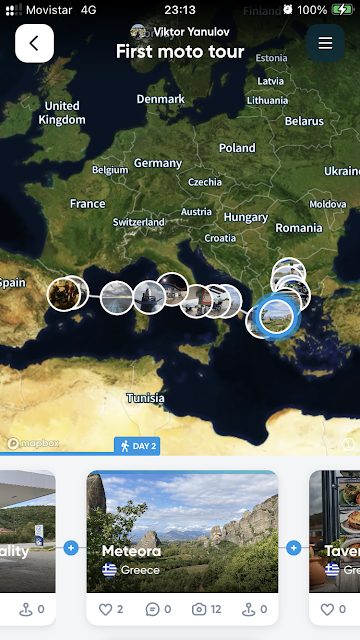View the 12 photos of Meteora
Image resolution: width=360 pixels, height=640 pixels.
(x=207, y=609)
